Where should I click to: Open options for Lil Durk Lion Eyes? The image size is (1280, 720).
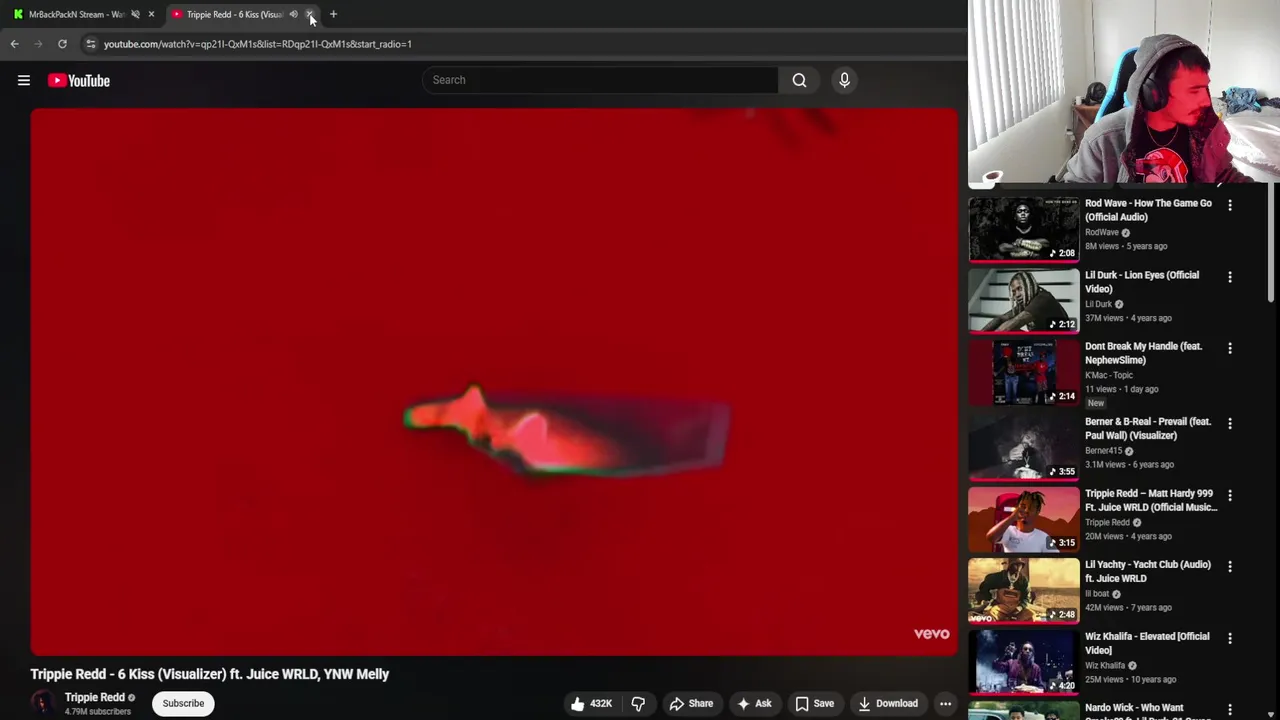click(1230, 277)
